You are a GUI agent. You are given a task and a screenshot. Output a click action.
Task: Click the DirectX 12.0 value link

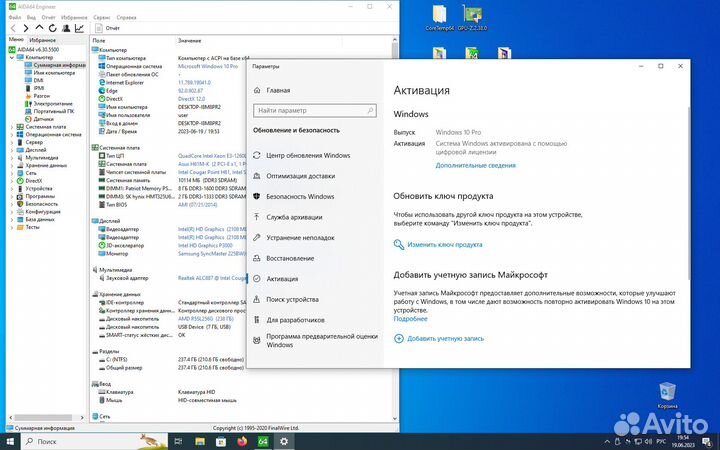[x=191, y=99]
